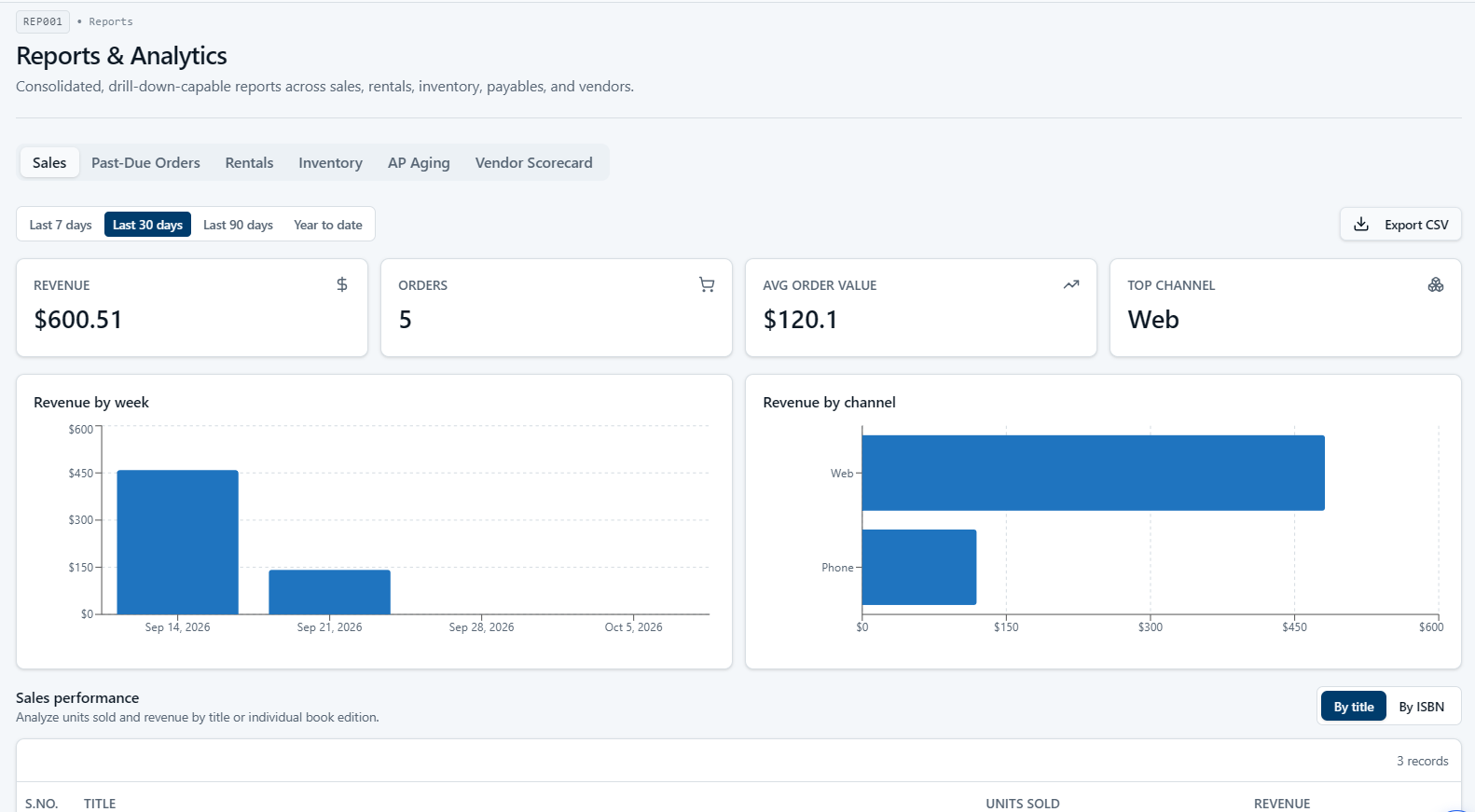Click the Sep 21, 2026 revenue bar

[329, 592]
